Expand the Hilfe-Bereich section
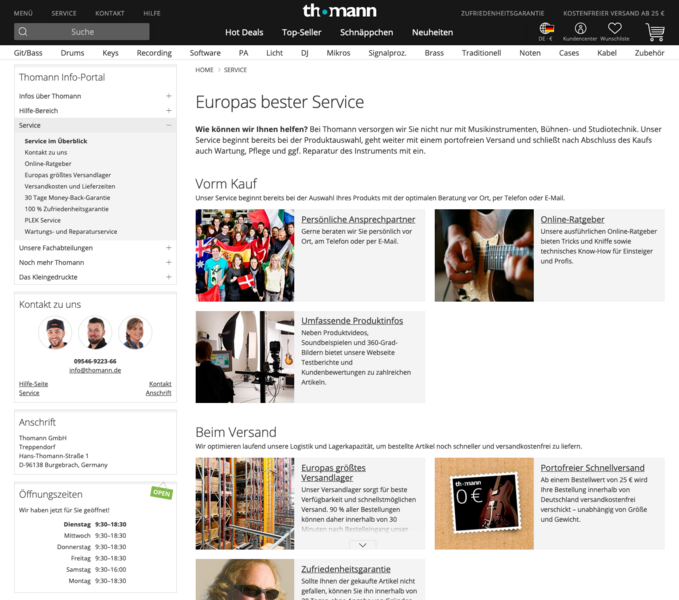This screenshot has width=679, height=600. click(x=168, y=111)
